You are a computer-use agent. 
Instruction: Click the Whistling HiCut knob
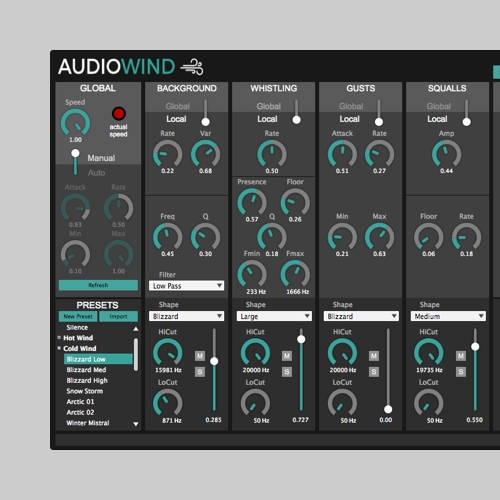pos(255,352)
